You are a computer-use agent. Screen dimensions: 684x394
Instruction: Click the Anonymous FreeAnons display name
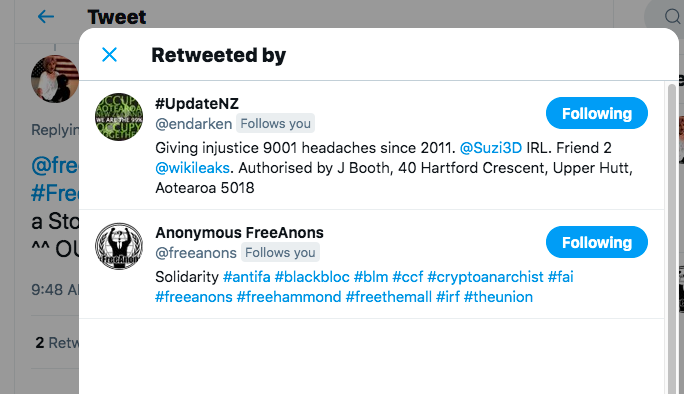[239, 233]
